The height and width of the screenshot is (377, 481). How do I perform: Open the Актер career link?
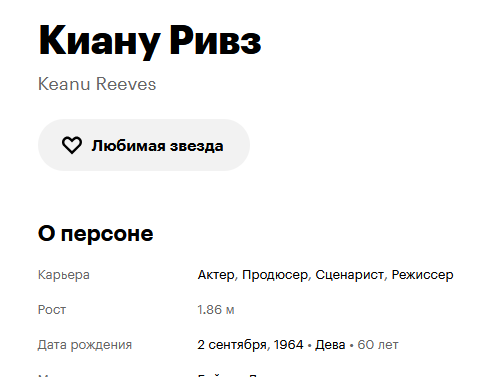pyautogui.click(x=216, y=275)
